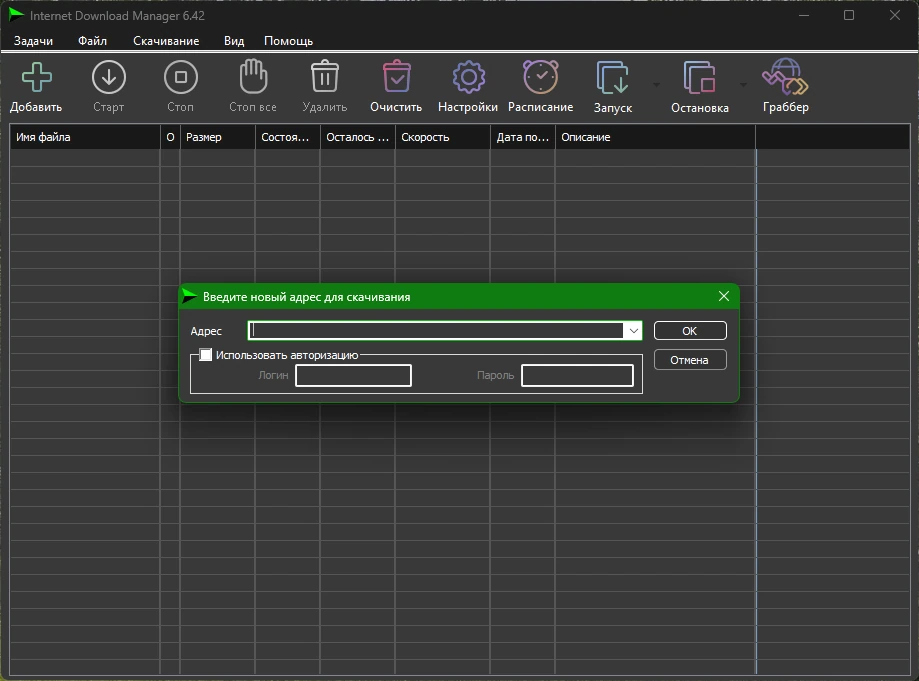The height and width of the screenshot is (681, 919).
Task: Open Настройки gear icon
Action: 468,77
